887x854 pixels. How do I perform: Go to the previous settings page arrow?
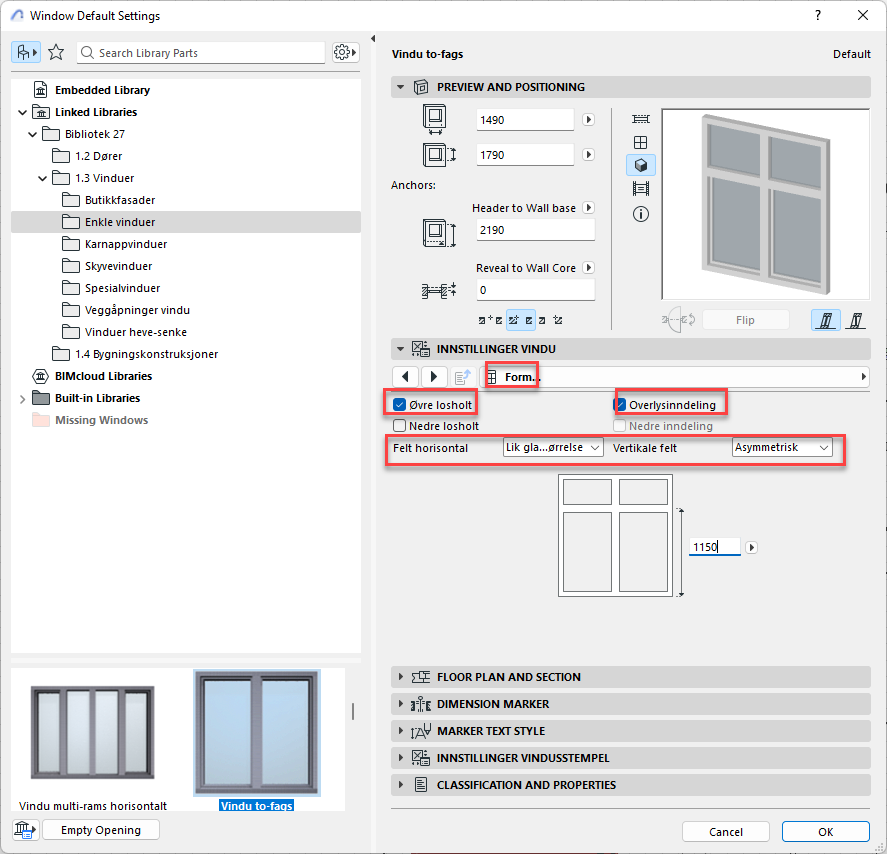pos(405,377)
